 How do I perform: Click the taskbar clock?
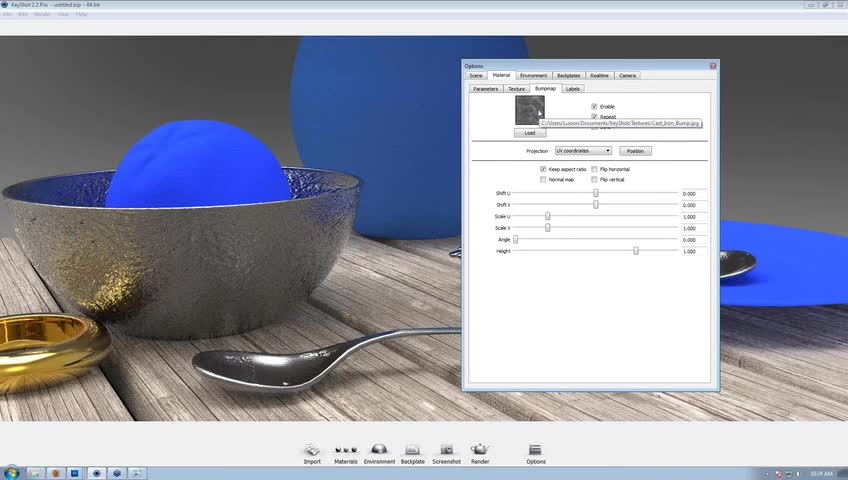click(x=821, y=474)
